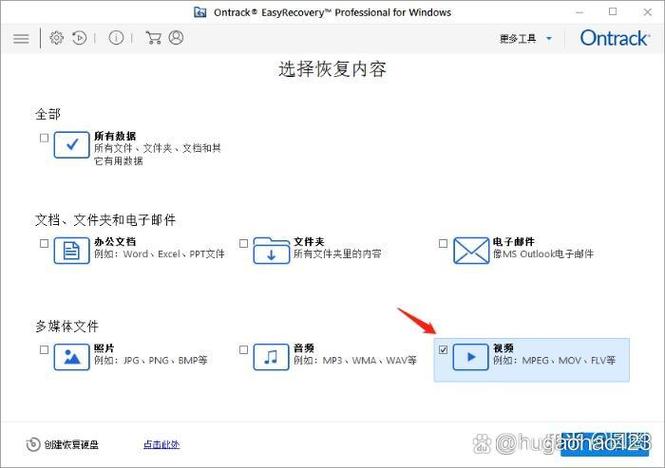Click the 办公文档 document icon
This screenshot has width=665, height=468.
72,250
